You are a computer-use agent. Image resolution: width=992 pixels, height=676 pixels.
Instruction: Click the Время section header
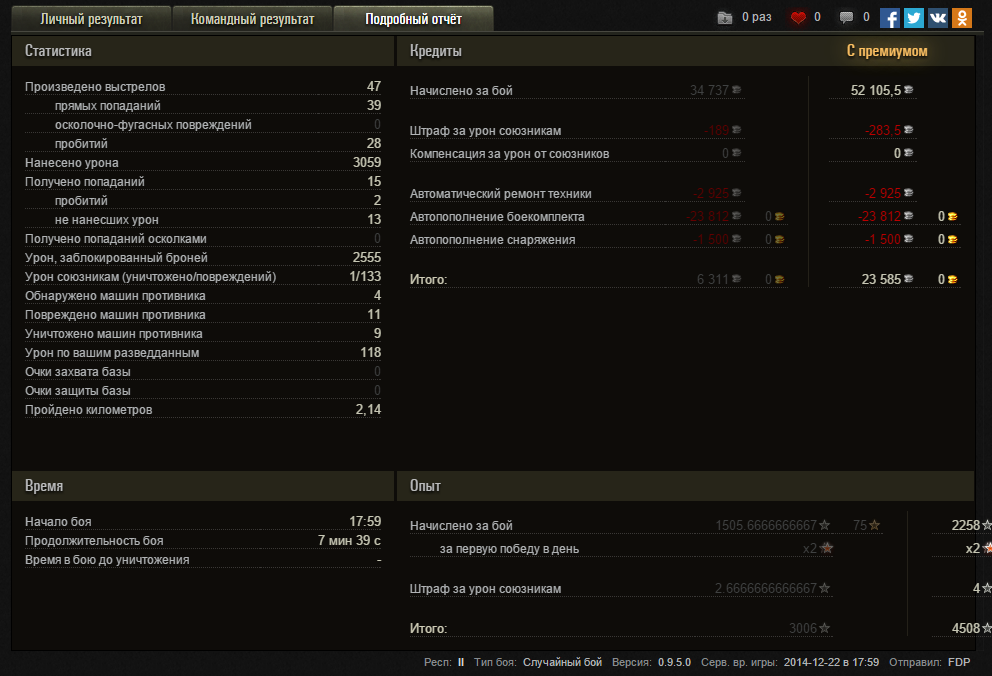click(202, 486)
